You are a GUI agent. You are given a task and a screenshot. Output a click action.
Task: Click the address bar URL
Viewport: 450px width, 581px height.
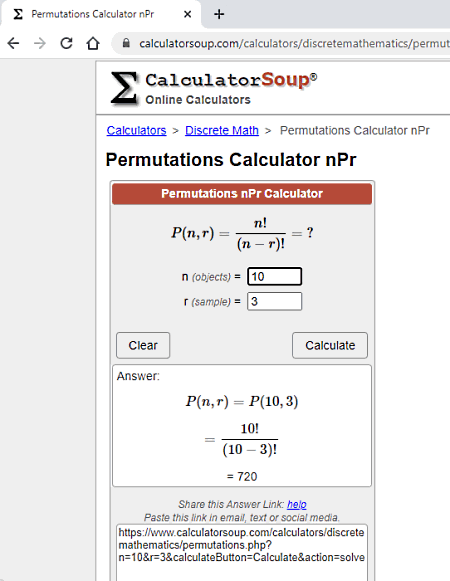(294, 43)
